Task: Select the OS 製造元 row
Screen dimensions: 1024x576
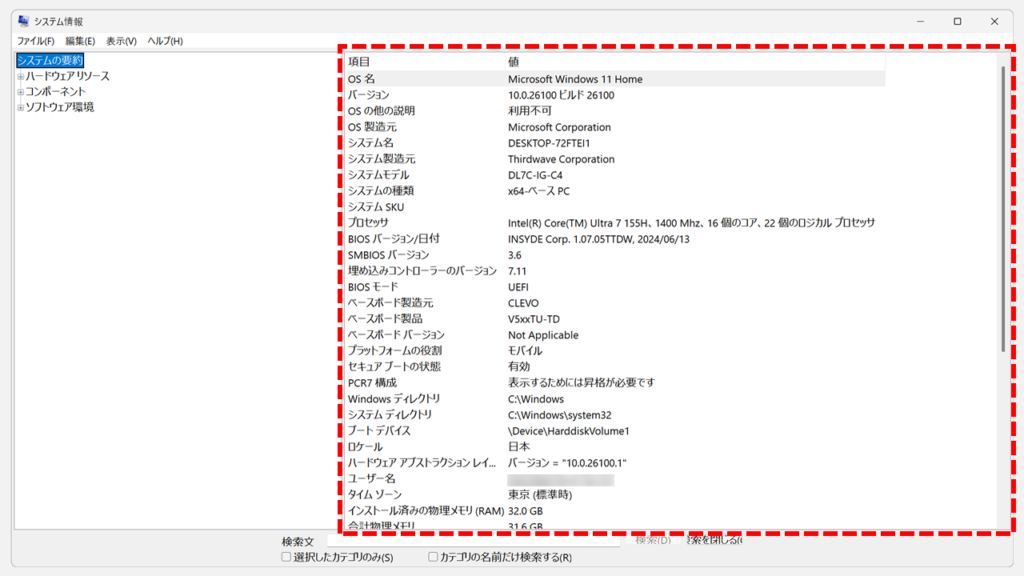Action: [x=615, y=127]
